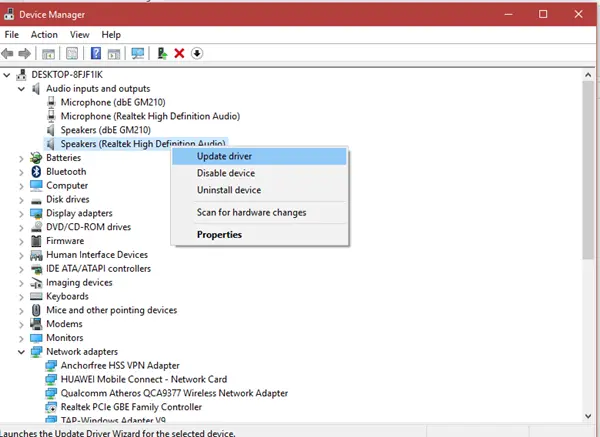
Task: Open the Help menu
Action: [111, 35]
